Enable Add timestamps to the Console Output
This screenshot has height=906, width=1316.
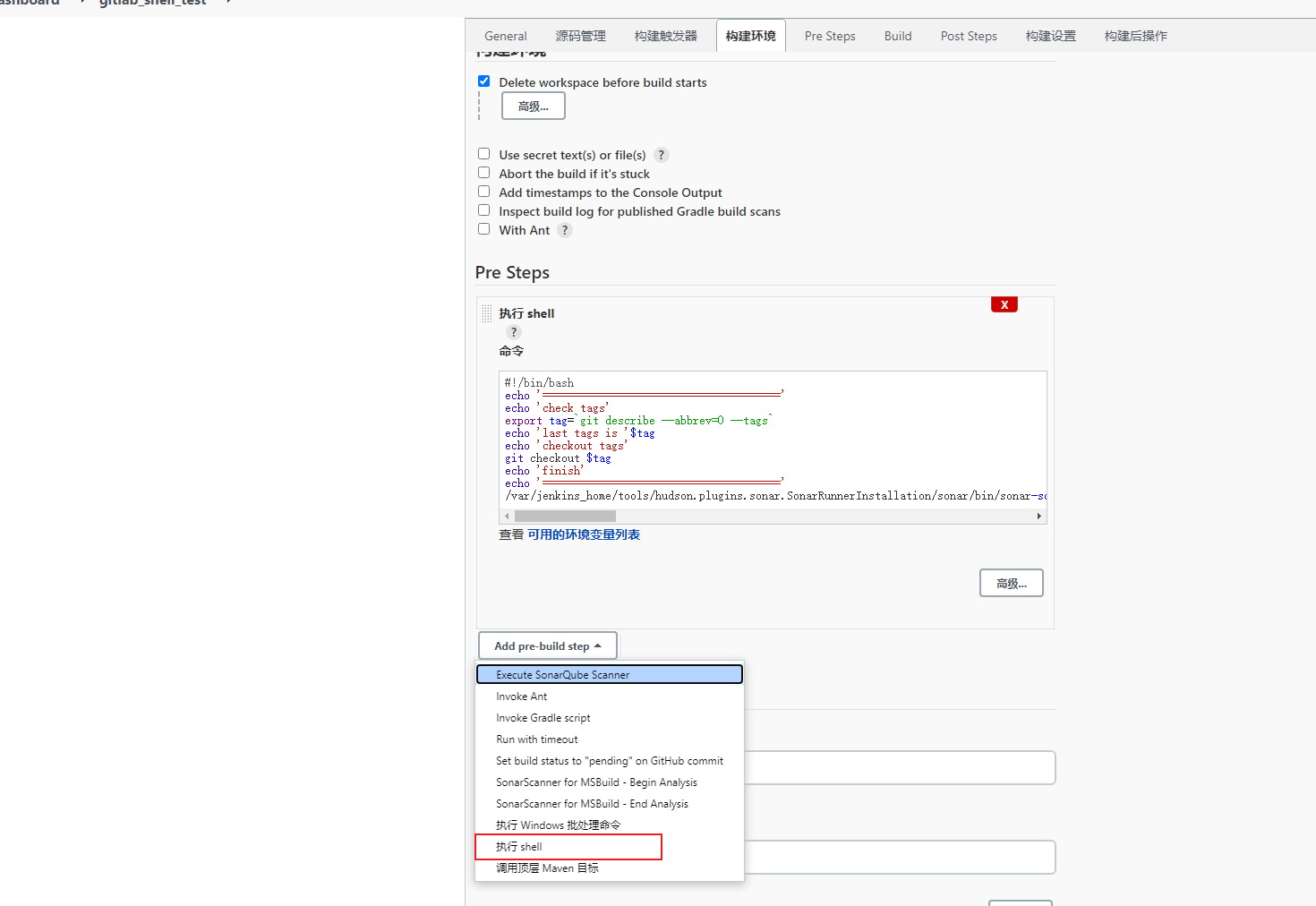click(x=484, y=192)
